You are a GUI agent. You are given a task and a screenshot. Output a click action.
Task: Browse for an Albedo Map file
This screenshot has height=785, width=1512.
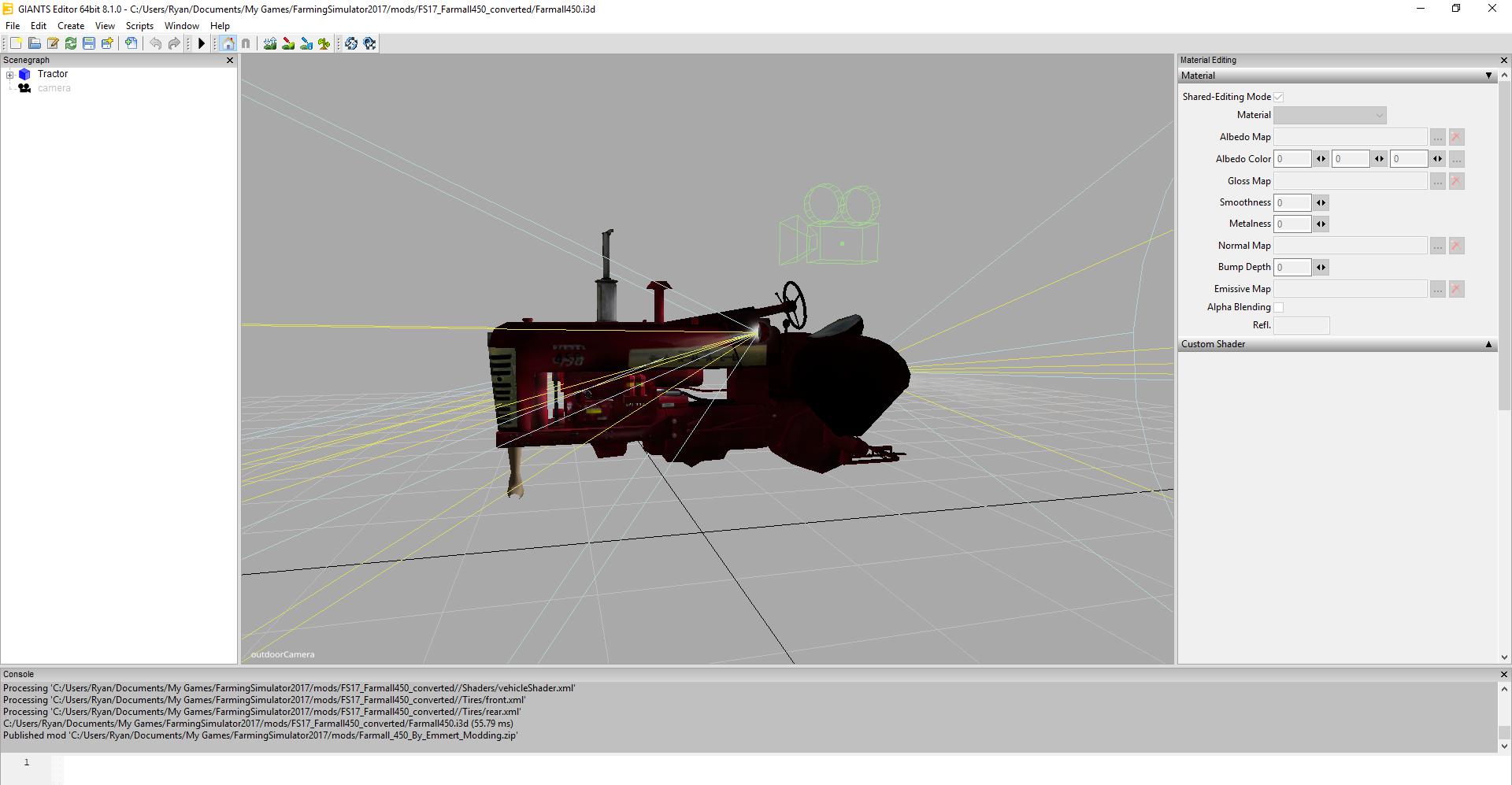pyautogui.click(x=1437, y=137)
